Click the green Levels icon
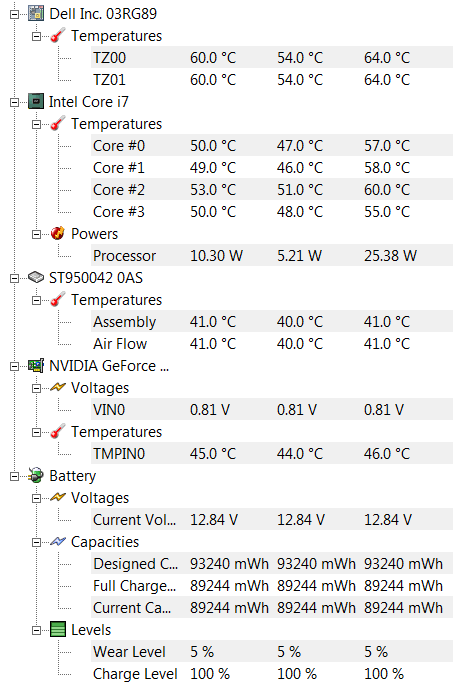453x691 pixels. 58,629
